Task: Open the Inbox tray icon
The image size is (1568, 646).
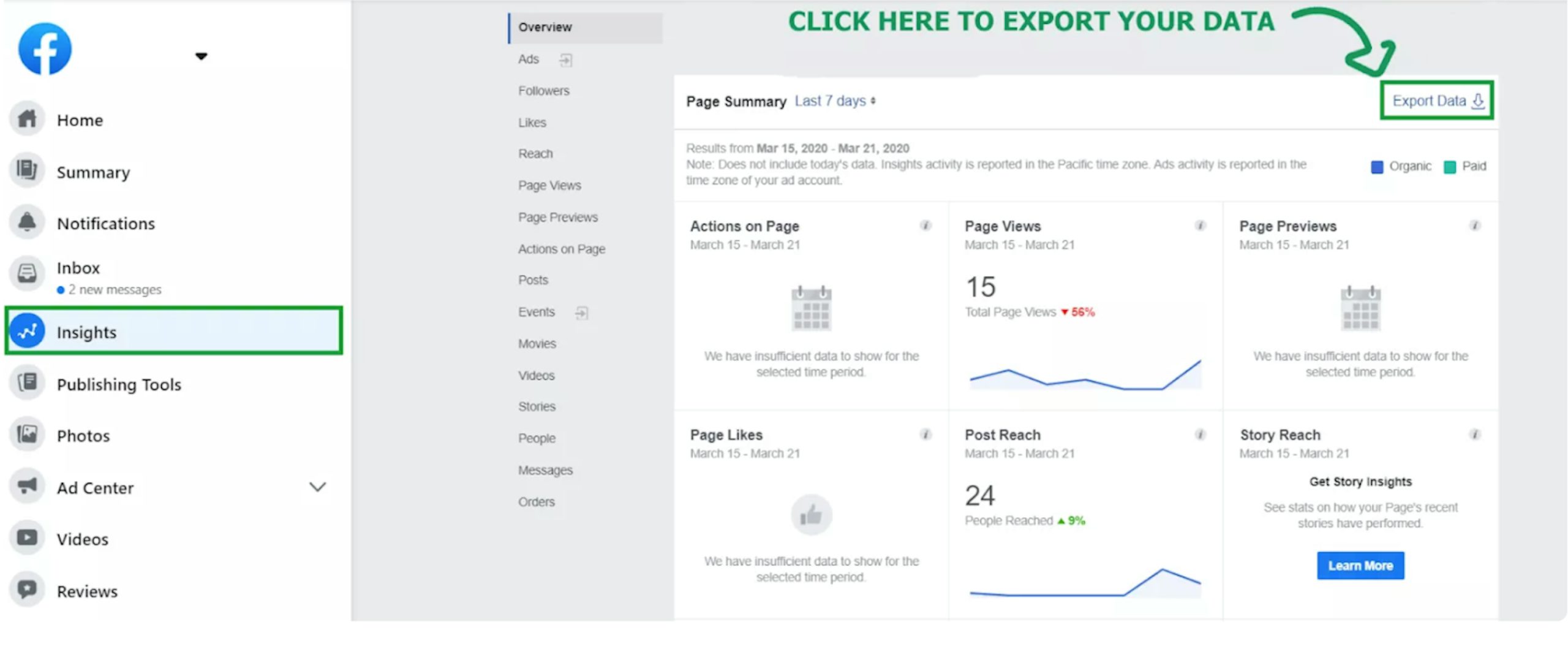Action: point(27,273)
